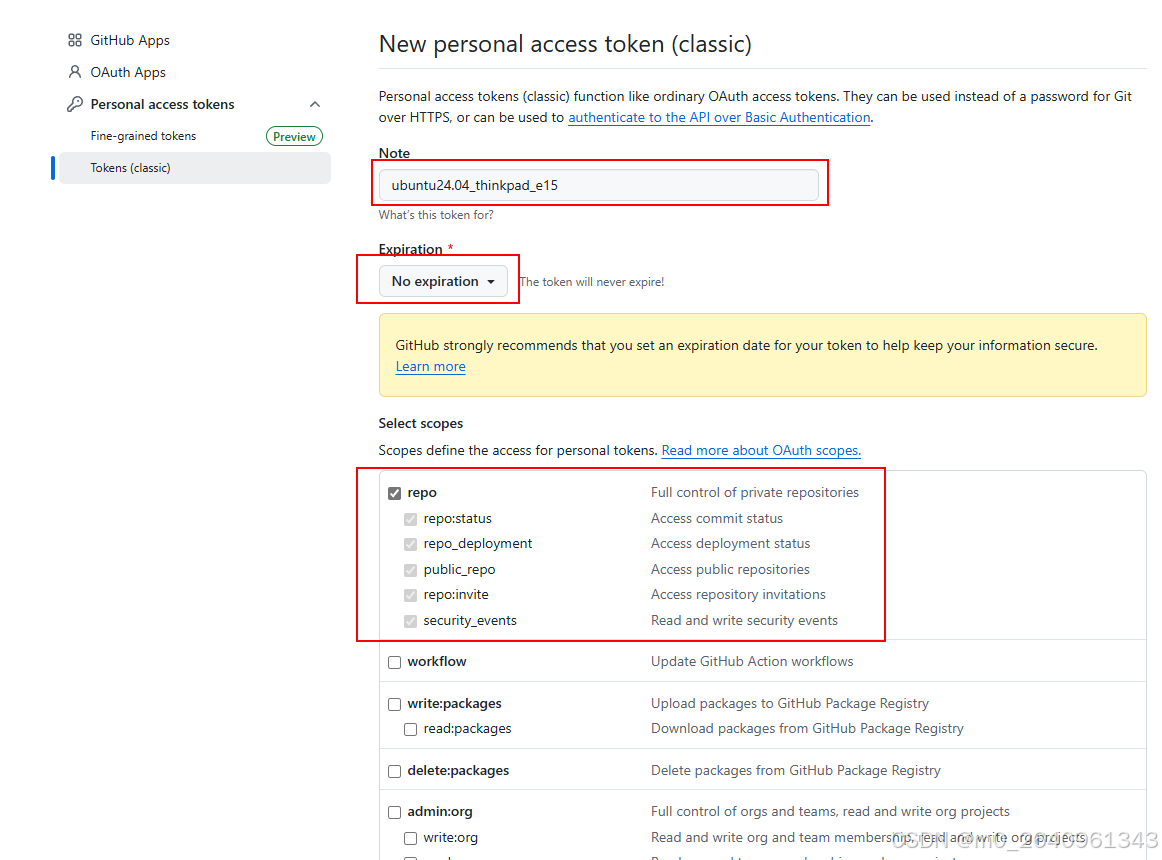Click 'Access repository invitations' description
The image size is (1162, 860).
tap(738, 595)
